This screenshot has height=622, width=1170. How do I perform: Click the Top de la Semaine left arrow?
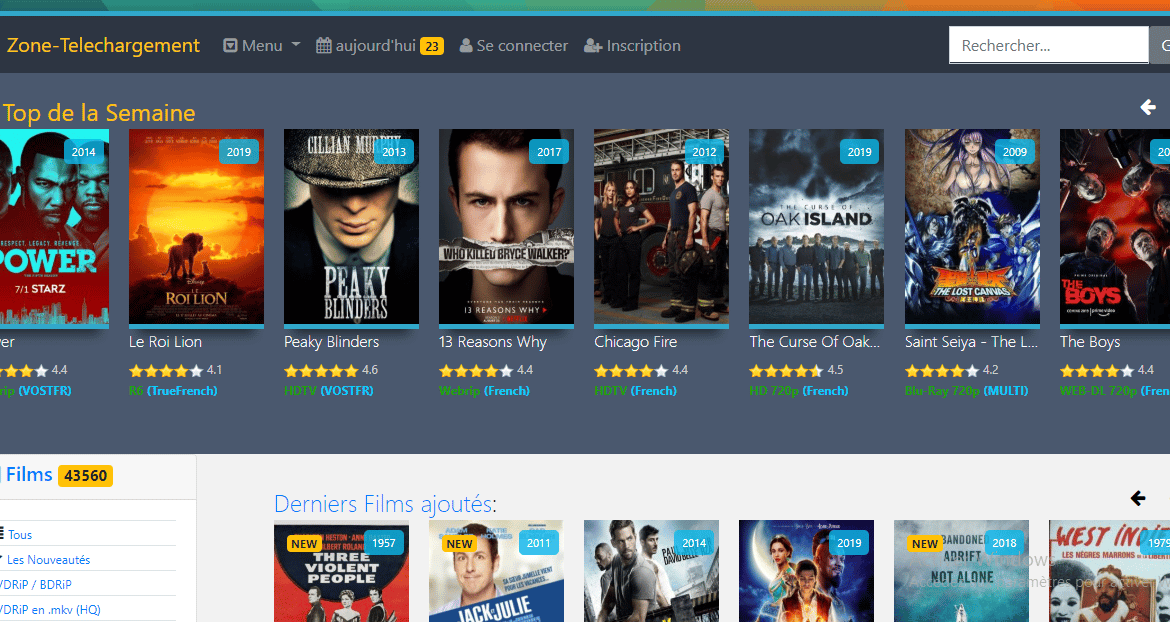(1148, 107)
